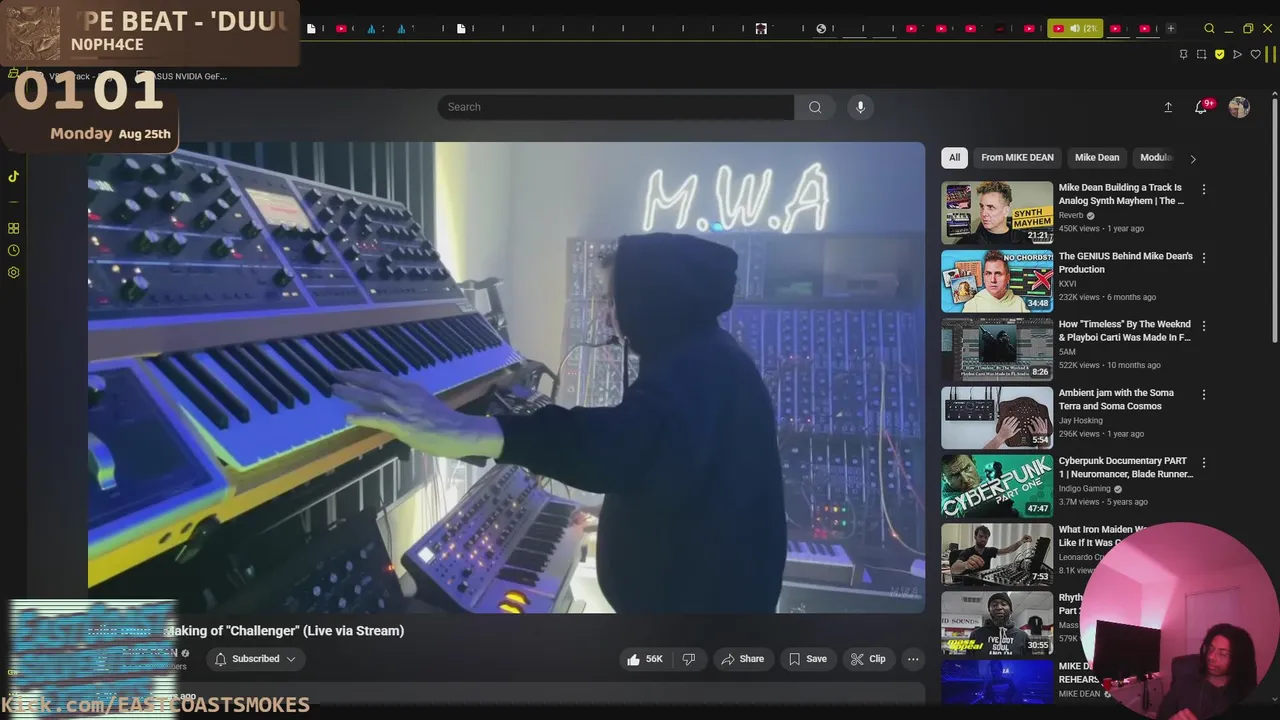Open Synth Mayhem thumbnail 21:21
Viewport: 1280px width, 720px height.
997,212
